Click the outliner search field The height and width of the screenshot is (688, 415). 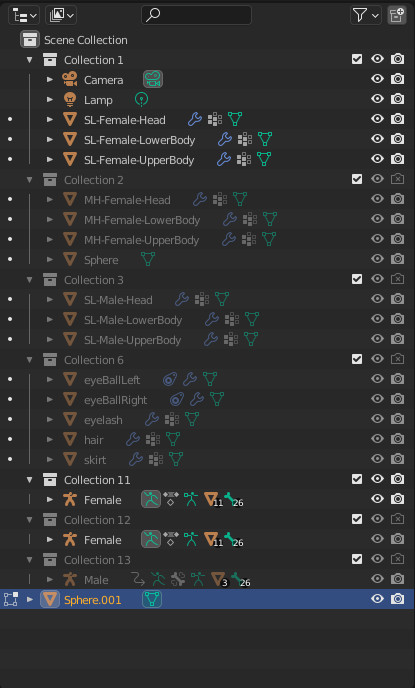pos(197,16)
